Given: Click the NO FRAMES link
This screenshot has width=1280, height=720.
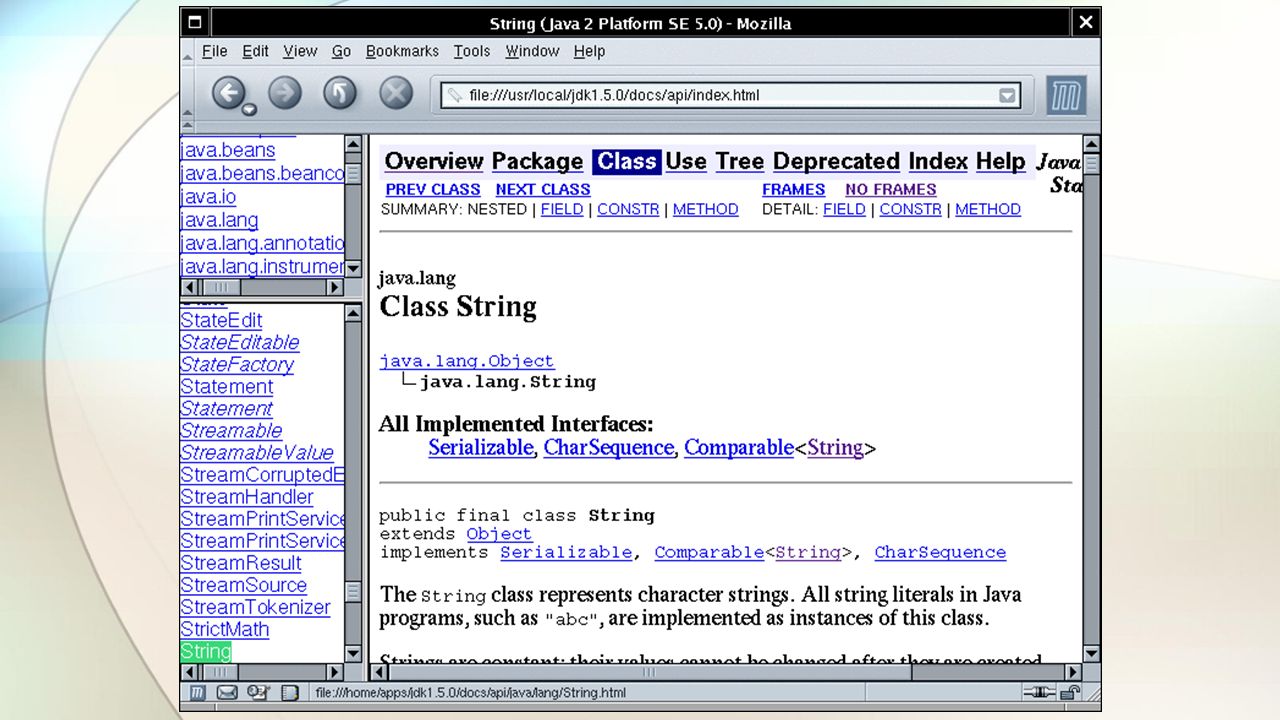Looking at the screenshot, I should (x=891, y=190).
